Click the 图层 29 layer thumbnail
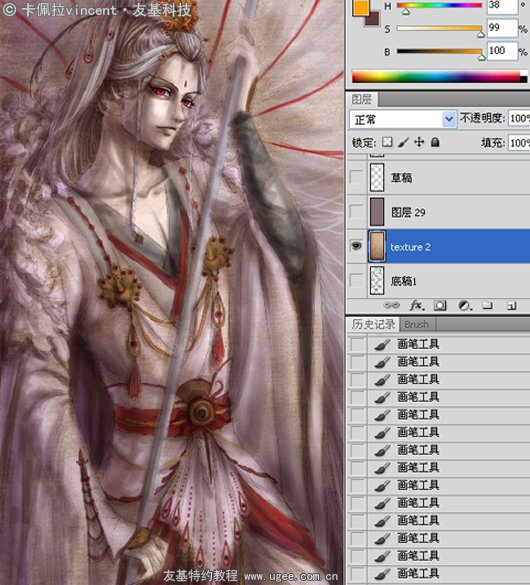 point(377,212)
